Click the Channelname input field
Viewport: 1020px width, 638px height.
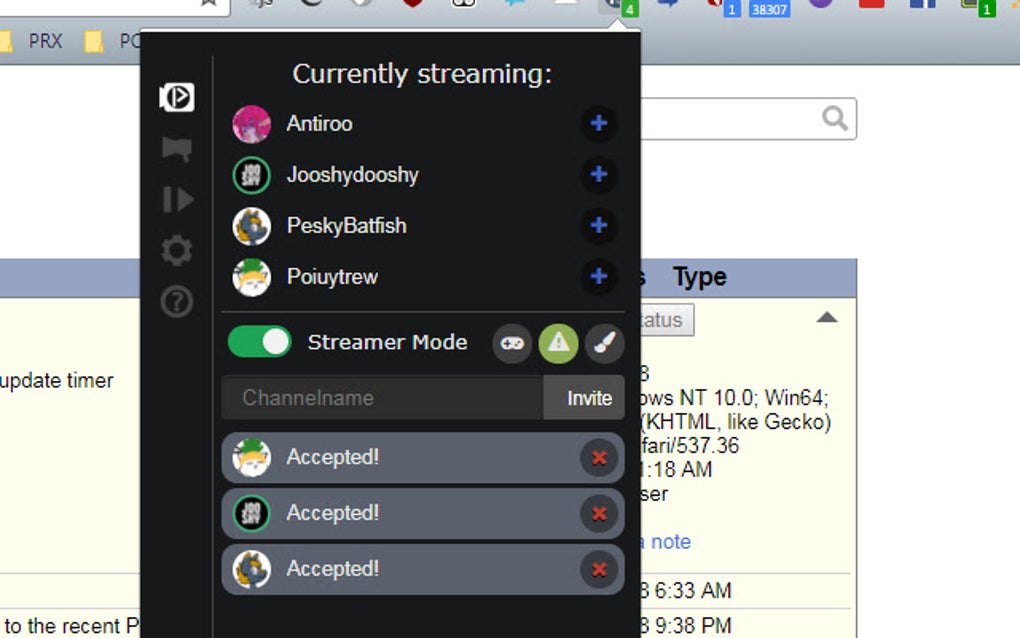click(380, 397)
